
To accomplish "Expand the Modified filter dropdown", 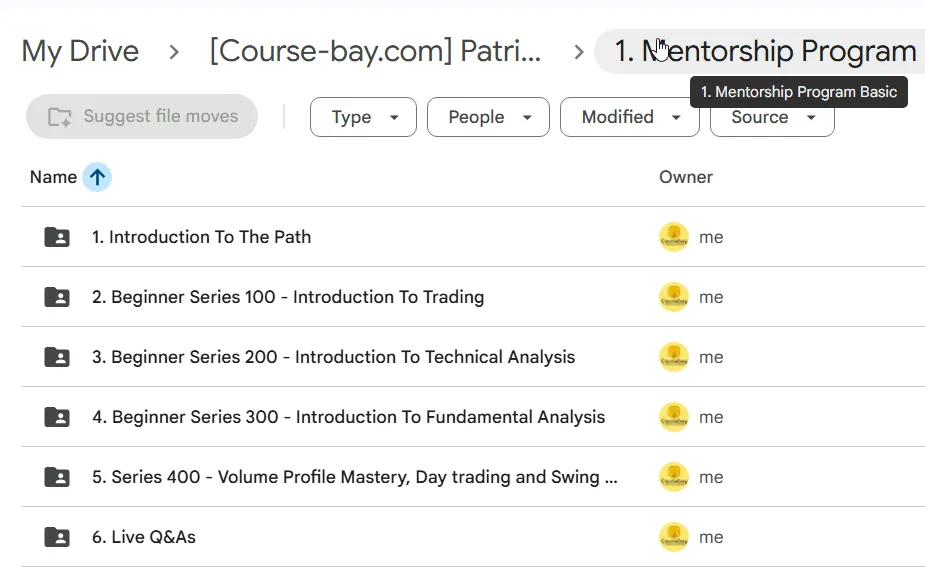I will point(630,117).
